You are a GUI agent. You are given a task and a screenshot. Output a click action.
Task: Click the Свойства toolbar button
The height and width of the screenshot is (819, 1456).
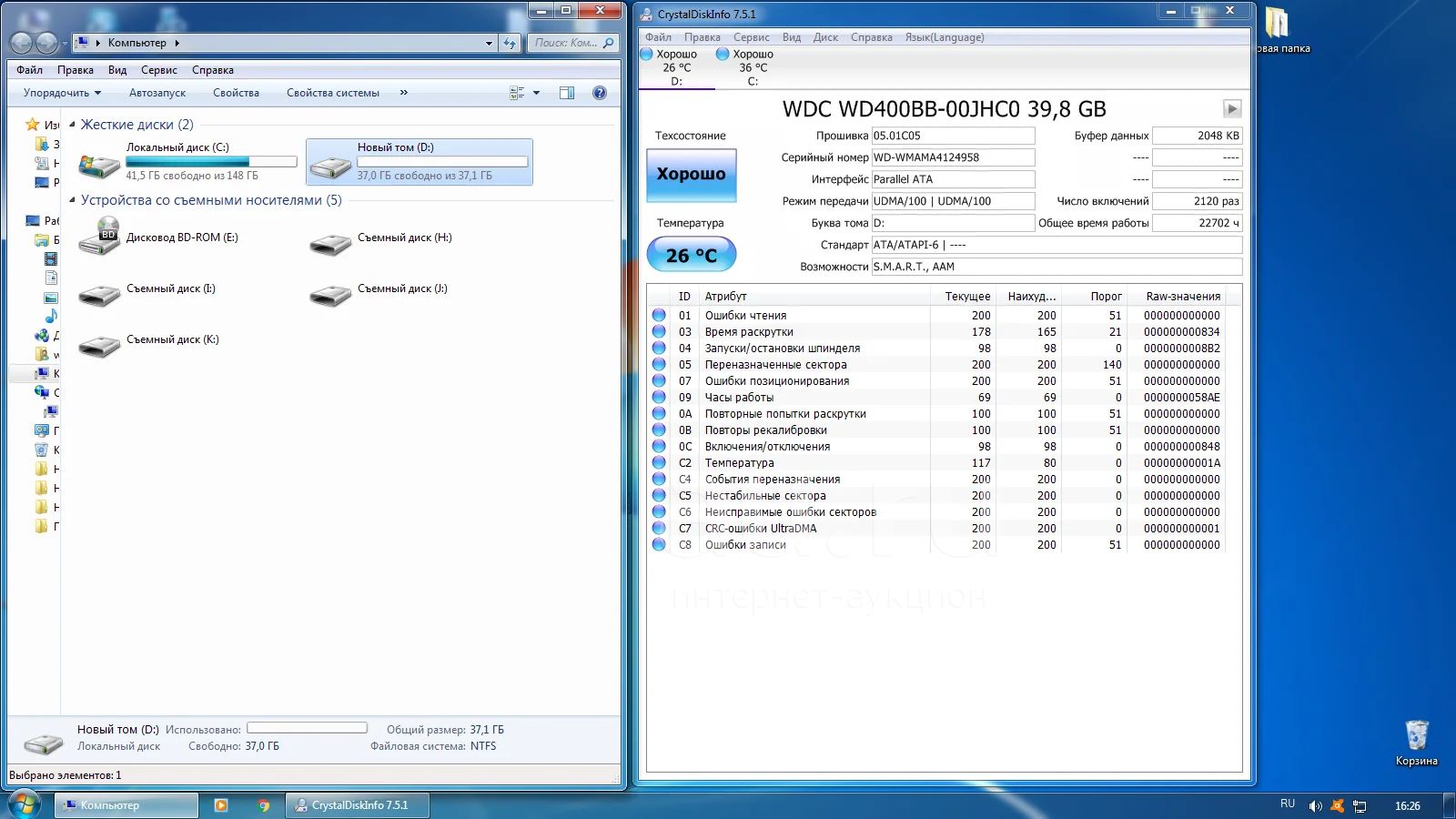tap(236, 93)
